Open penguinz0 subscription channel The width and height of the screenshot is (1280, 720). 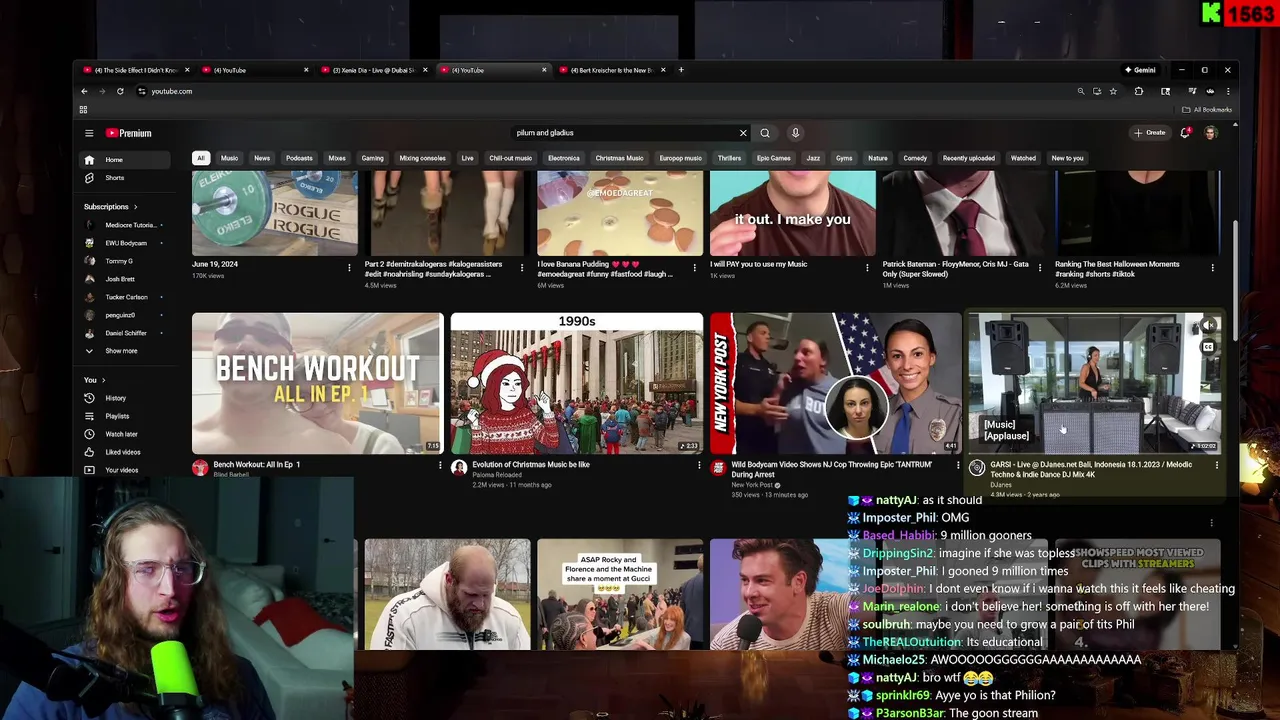coord(120,315)
